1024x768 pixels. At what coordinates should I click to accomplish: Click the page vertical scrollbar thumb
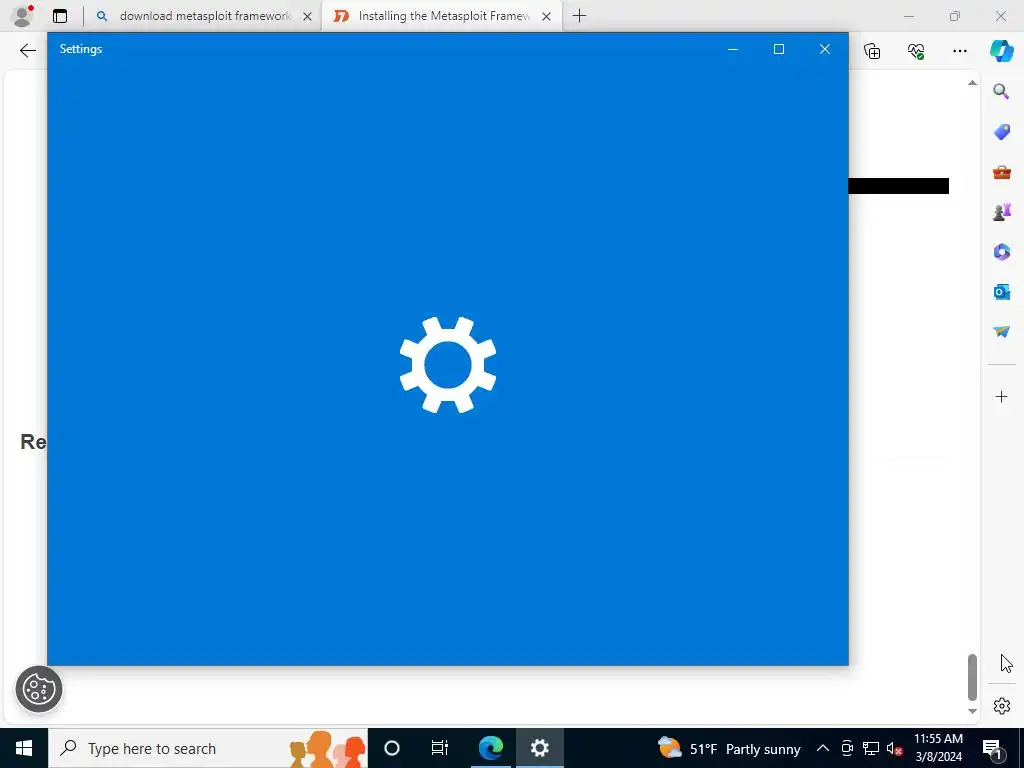point(972,677)
